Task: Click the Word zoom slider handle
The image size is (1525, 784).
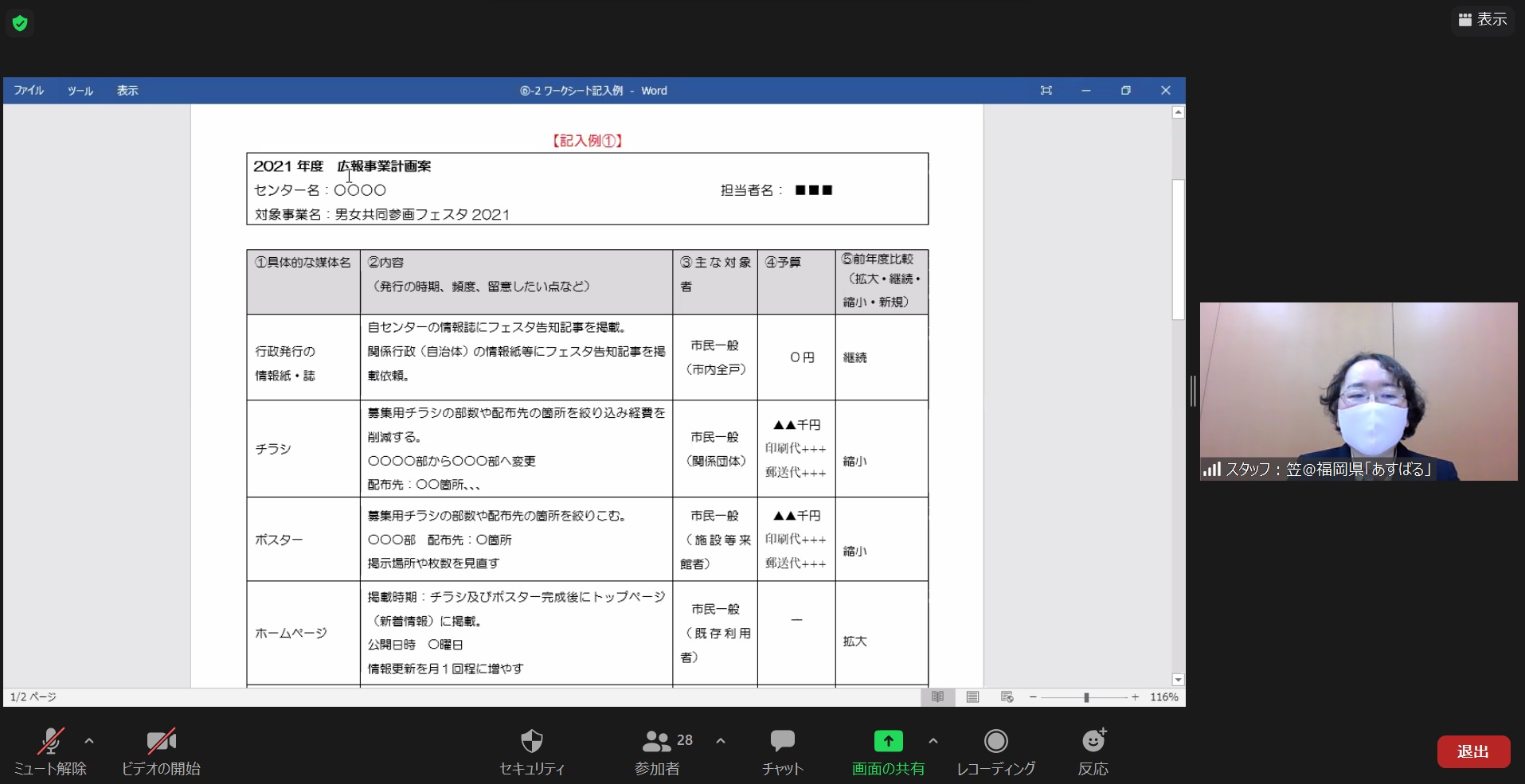Action: pyautogui.click(x=1086, y=697)
